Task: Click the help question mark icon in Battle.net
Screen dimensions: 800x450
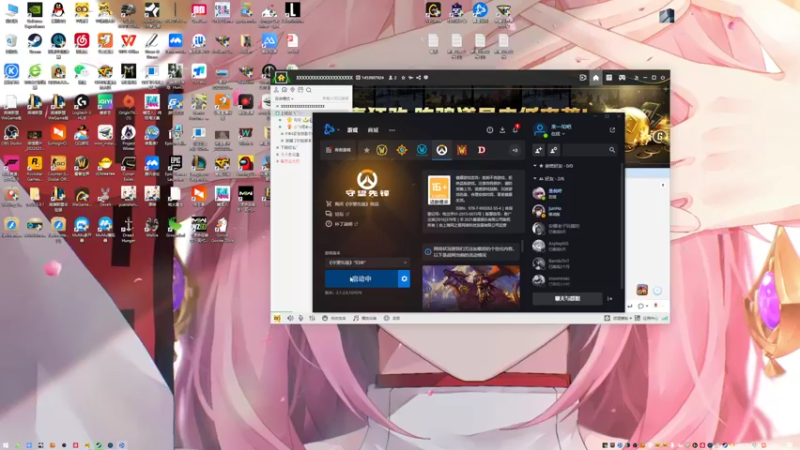Action: pyautogui.click(x=490, y=130)
